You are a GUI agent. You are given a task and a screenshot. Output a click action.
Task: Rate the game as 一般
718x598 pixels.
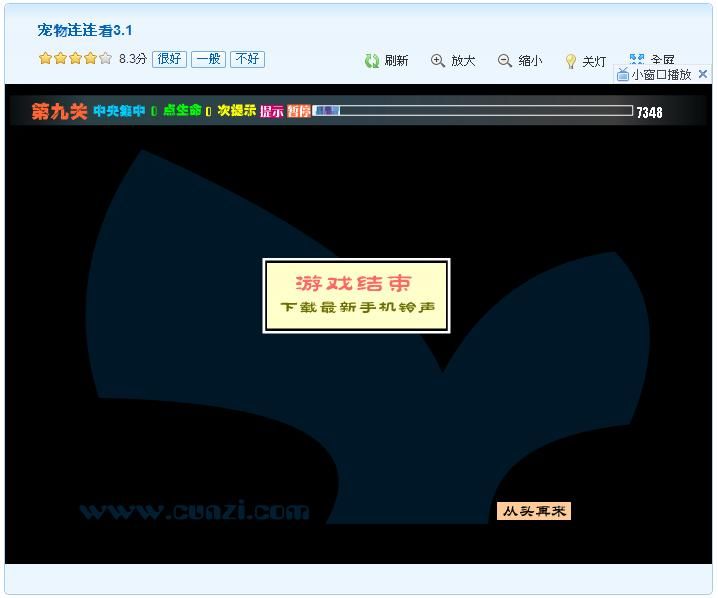[x=208, y=59]
